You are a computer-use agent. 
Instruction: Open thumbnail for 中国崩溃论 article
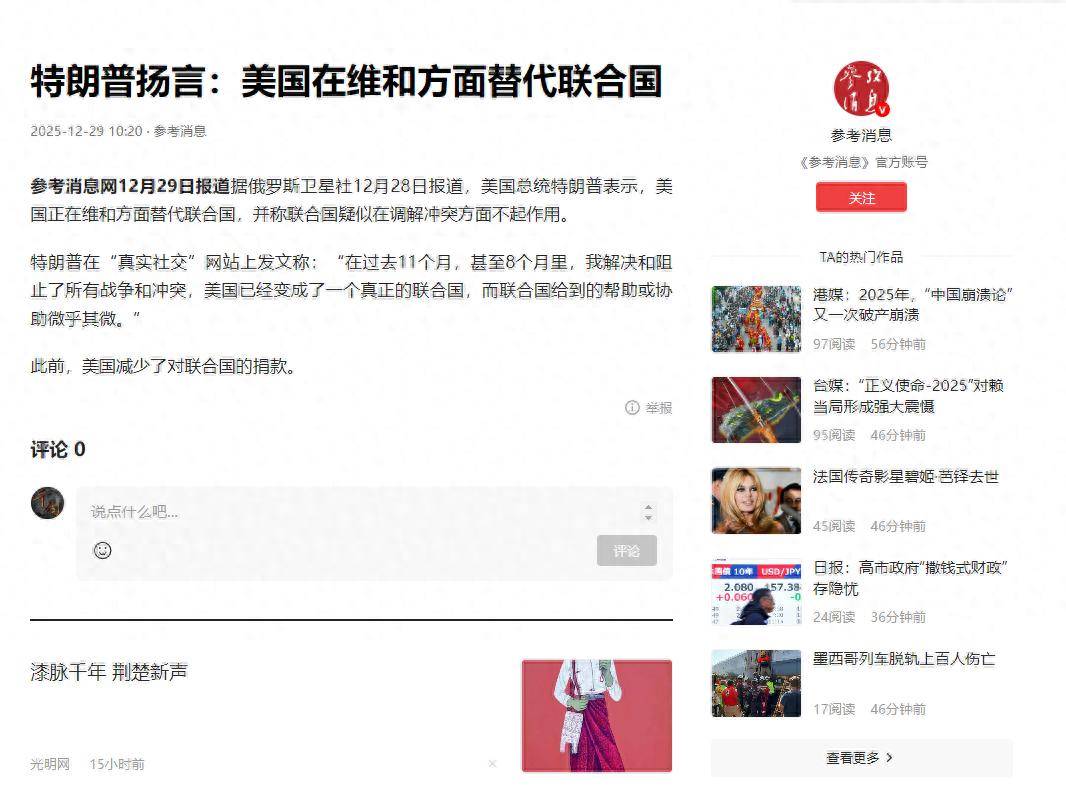point(756,319)
